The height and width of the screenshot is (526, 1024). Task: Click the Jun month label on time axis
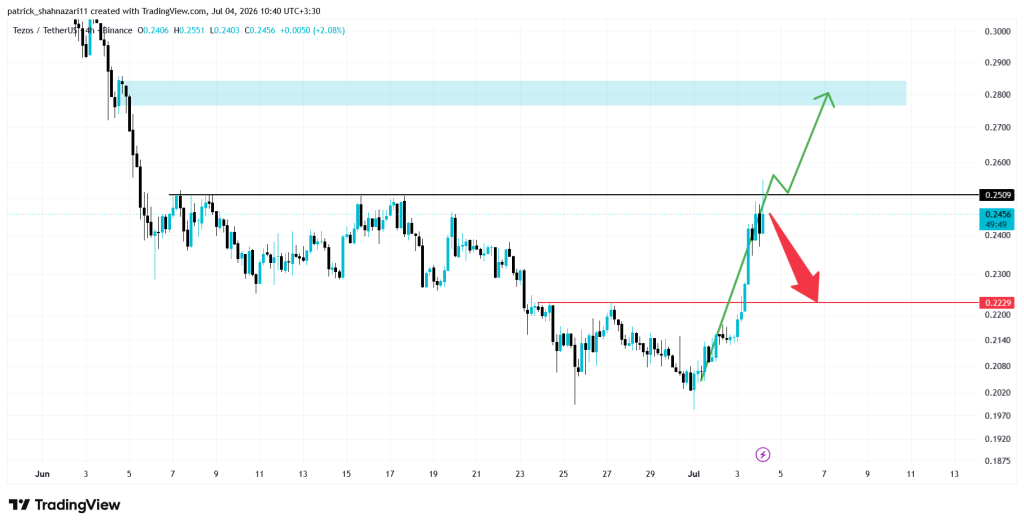(x=42, y=474)
